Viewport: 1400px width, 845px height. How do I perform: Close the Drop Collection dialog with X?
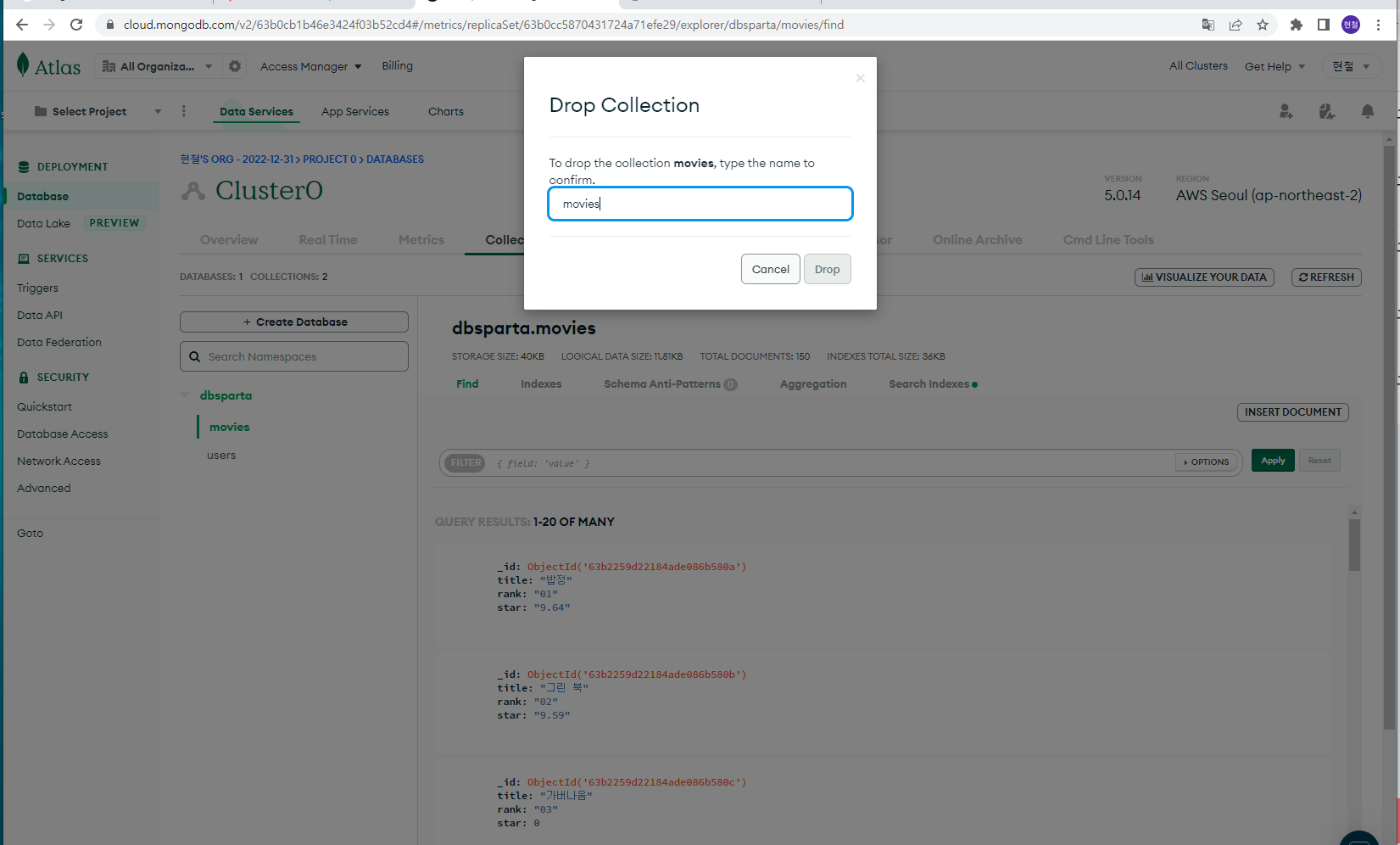click(860, 78)
